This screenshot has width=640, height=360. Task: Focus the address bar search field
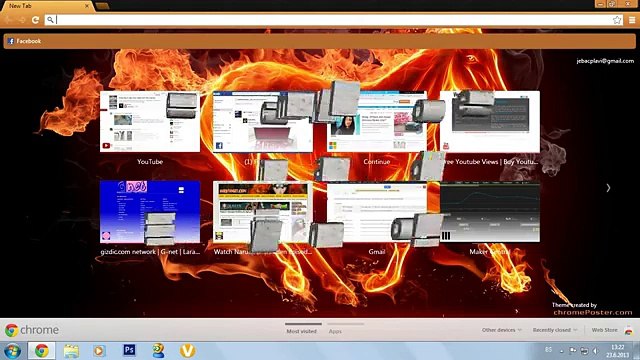(333, 20)
